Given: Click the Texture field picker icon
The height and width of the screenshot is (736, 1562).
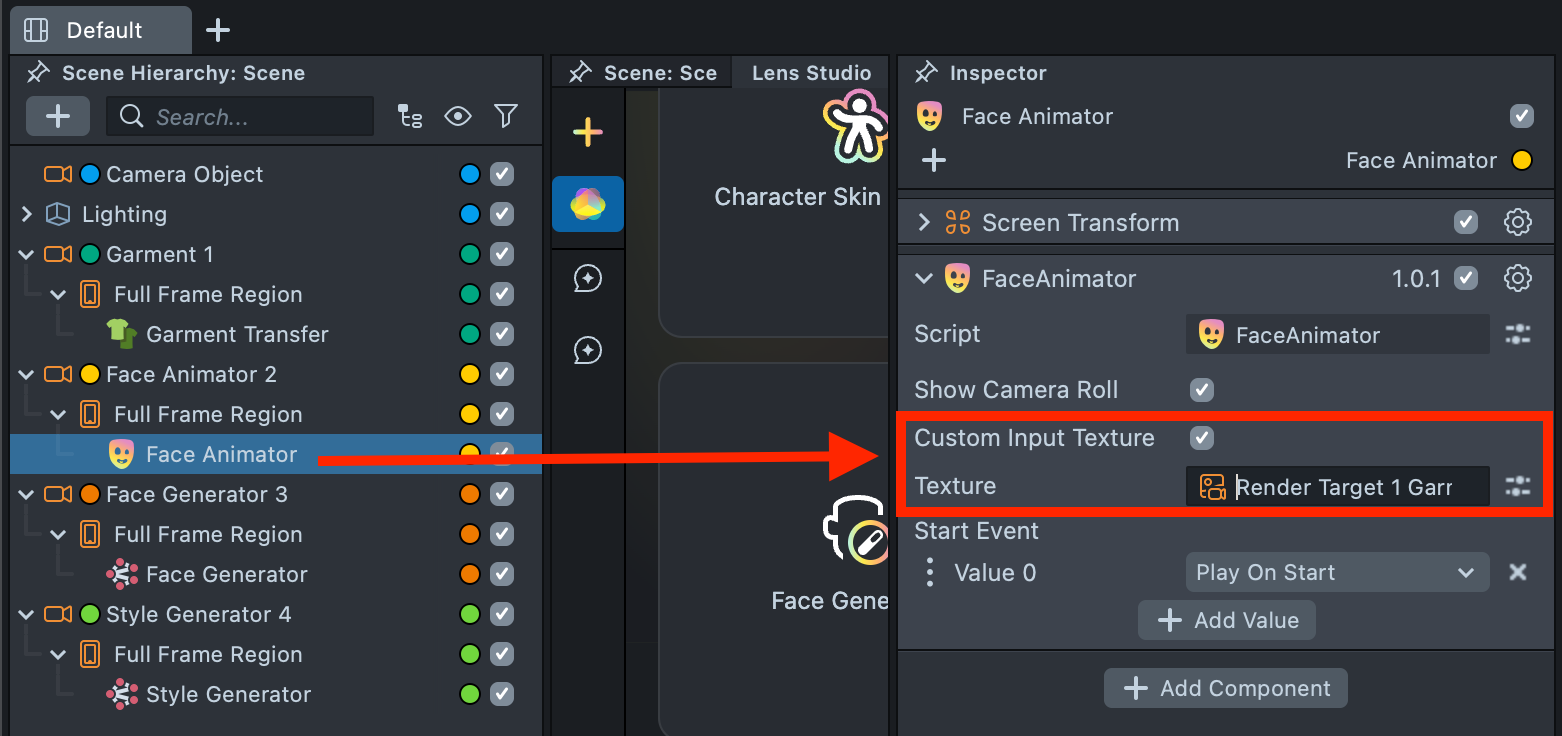Looking at the screenshot, I should [x=1518, y=487].
